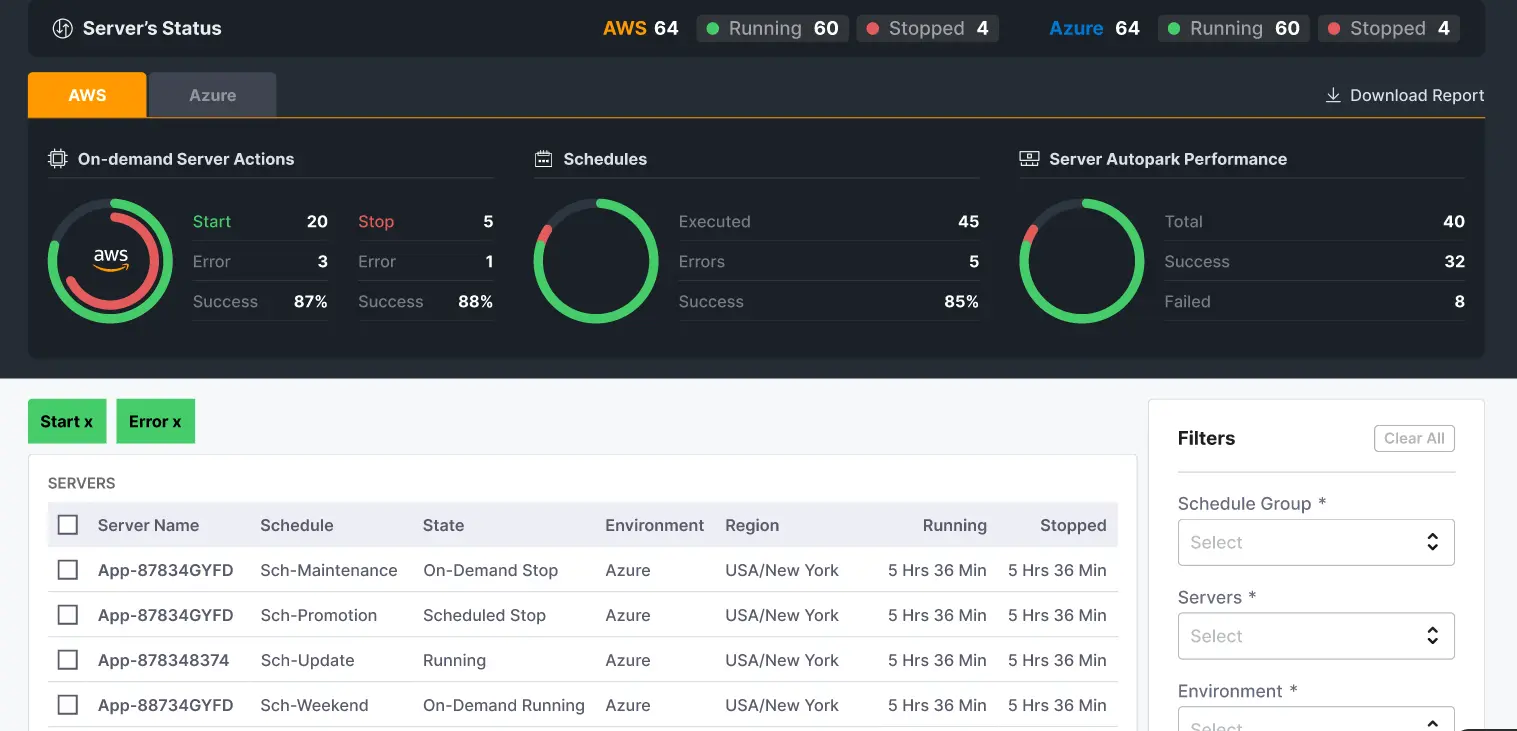
Task: Click the Sch-Weekend schedule cell
Action: point(314,705)
